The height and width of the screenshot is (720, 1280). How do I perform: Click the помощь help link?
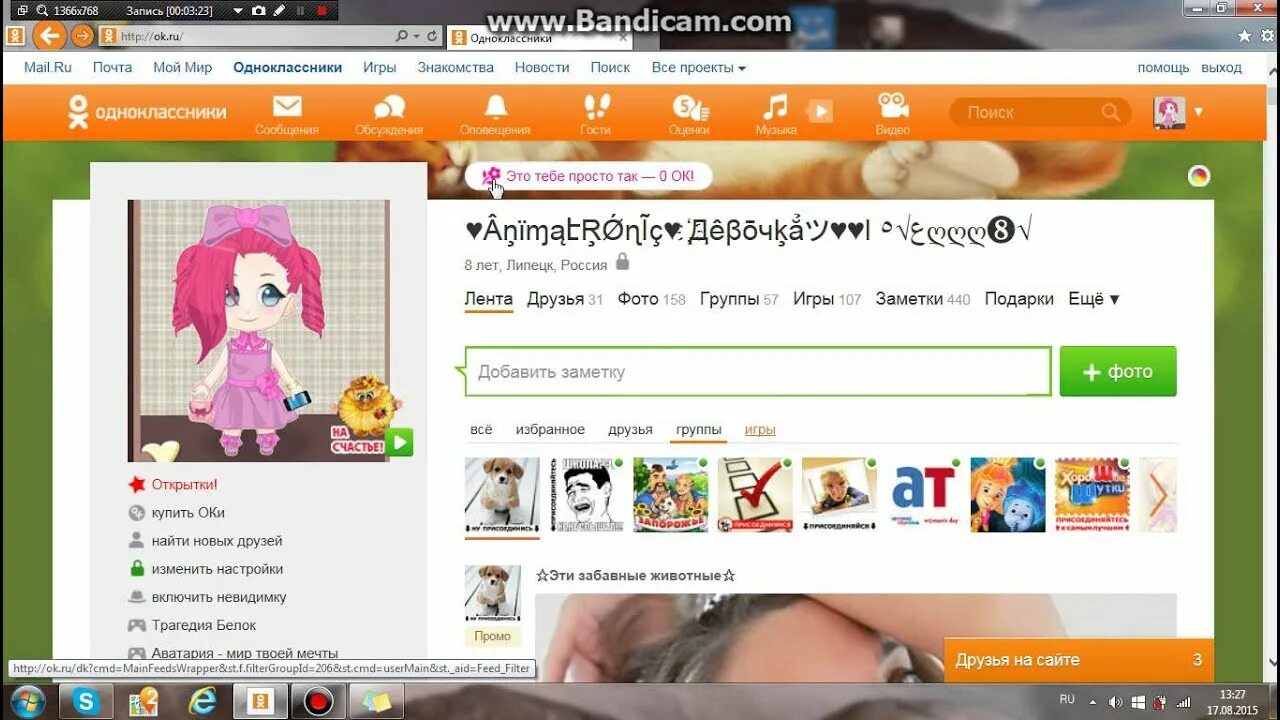(1163, 67)
